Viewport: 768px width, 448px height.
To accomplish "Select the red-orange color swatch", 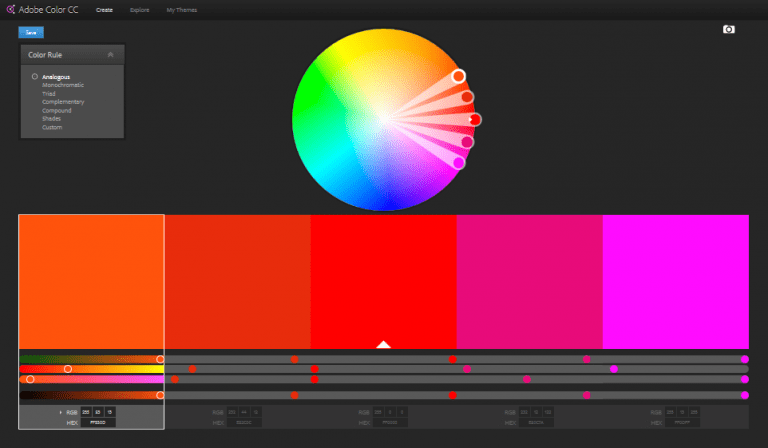I will click(x=238, y=282).
